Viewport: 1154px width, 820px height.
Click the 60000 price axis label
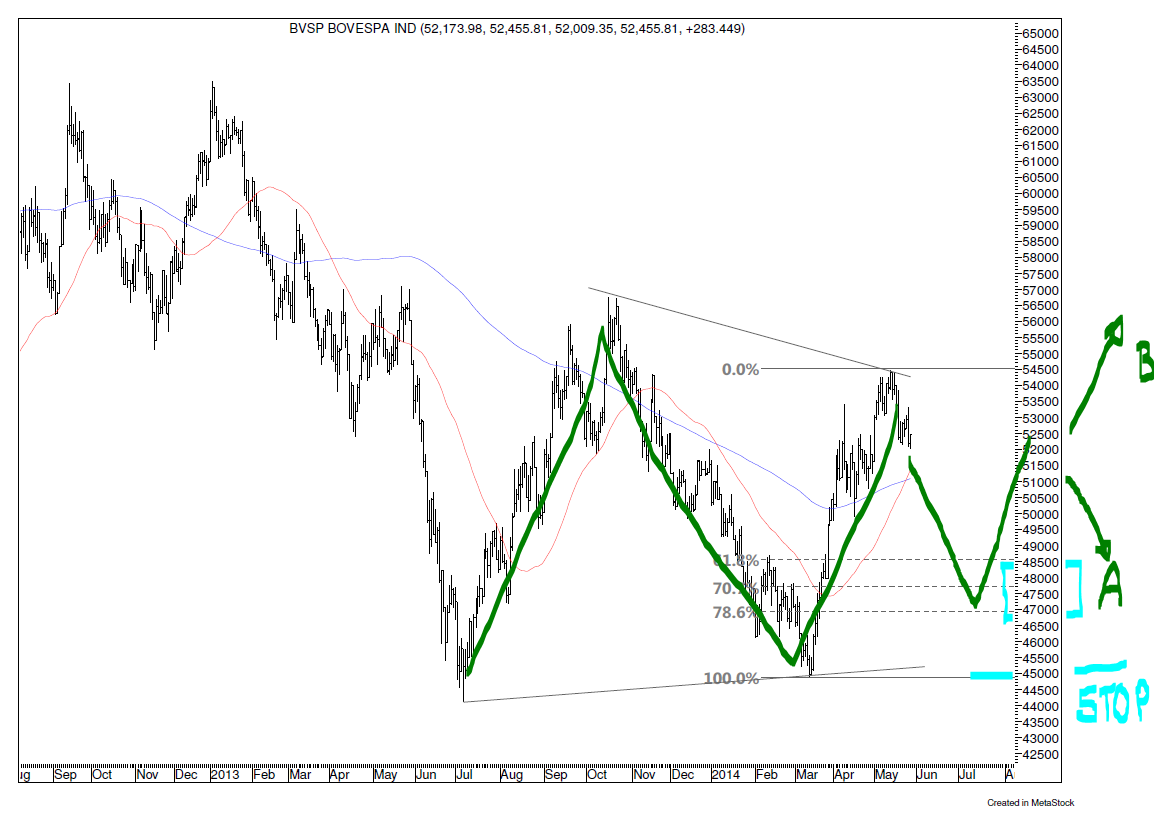[1041, 194]
